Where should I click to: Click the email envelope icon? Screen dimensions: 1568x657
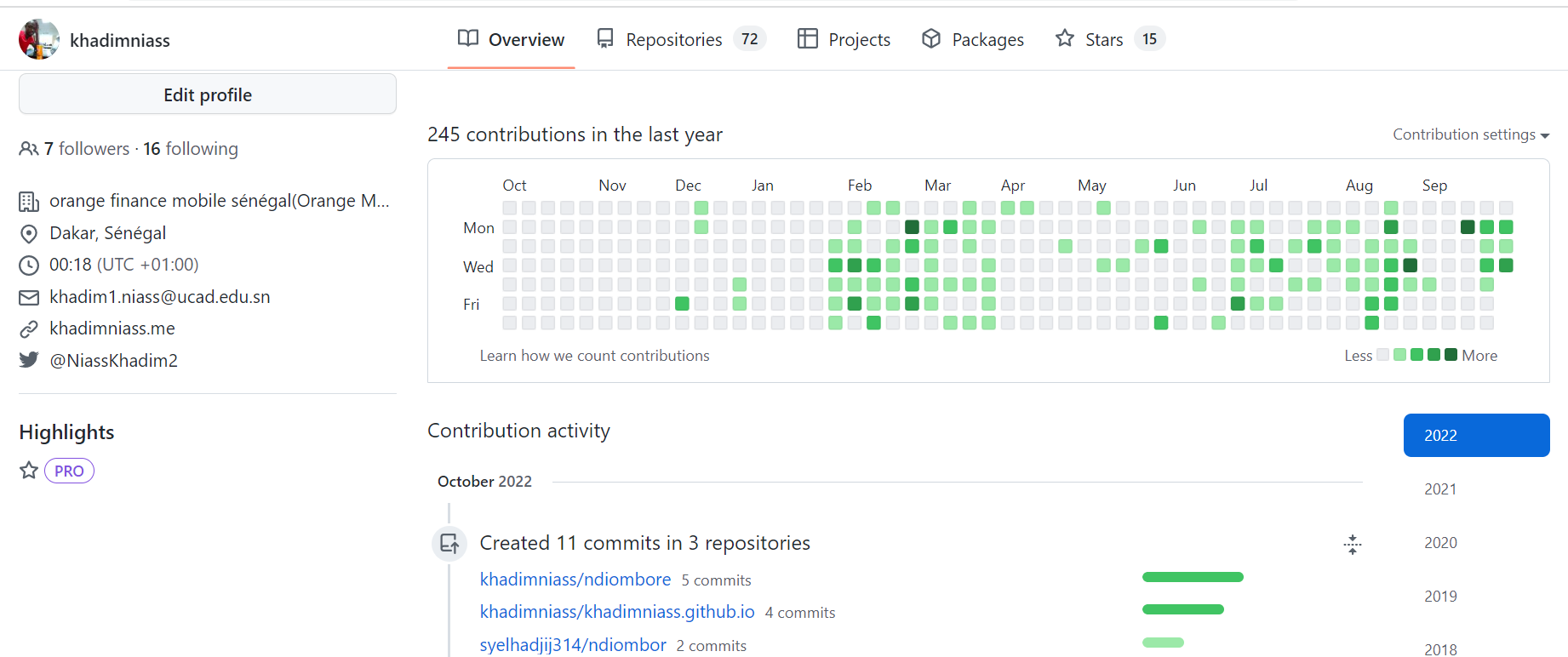[x=29, y=297]
